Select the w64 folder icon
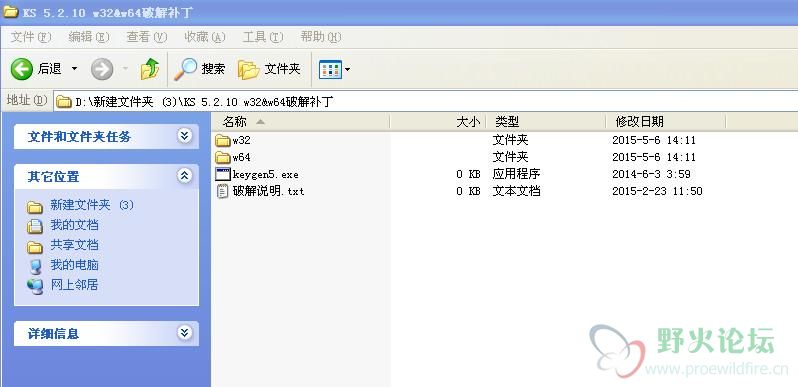This screenshot has width=798, height=387. point(223,157)
